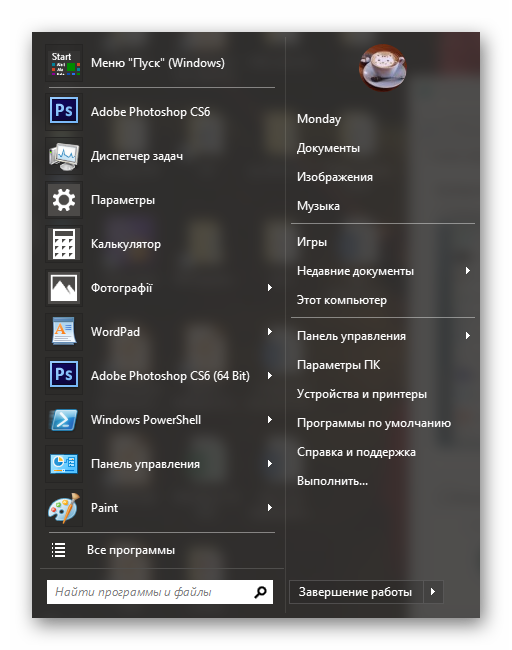
Task: Click the coffee cup user avatar
Action: coord(382,68)
